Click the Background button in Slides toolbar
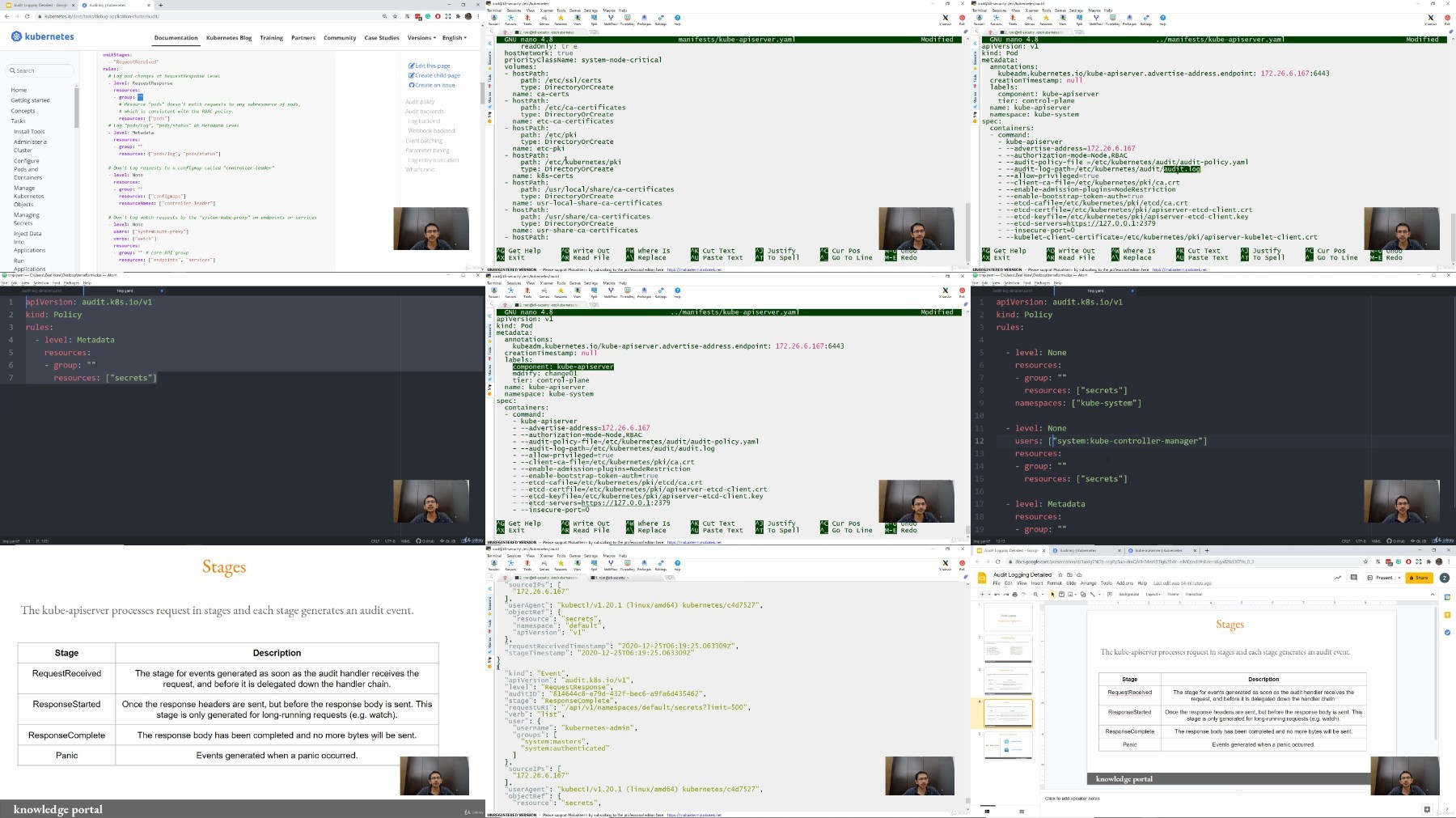This screenshot has height=818, width=1456. (x=1128, y=594)
